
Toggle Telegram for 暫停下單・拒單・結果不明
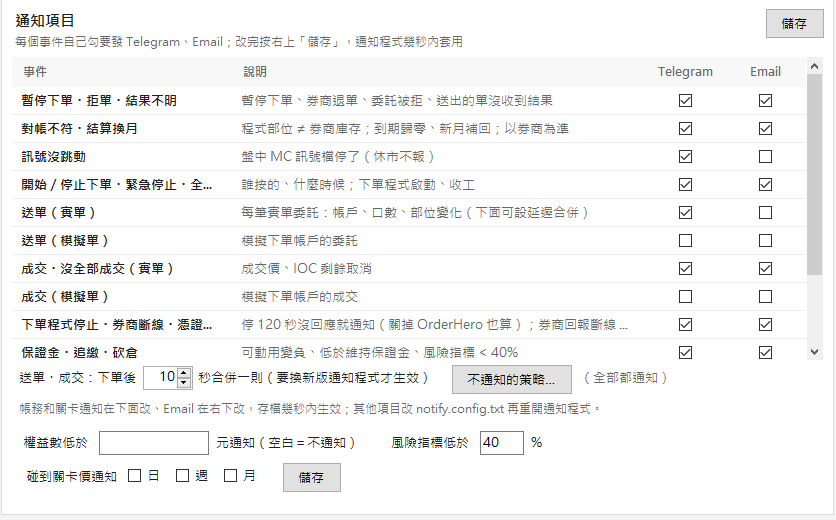pos(685,100)
